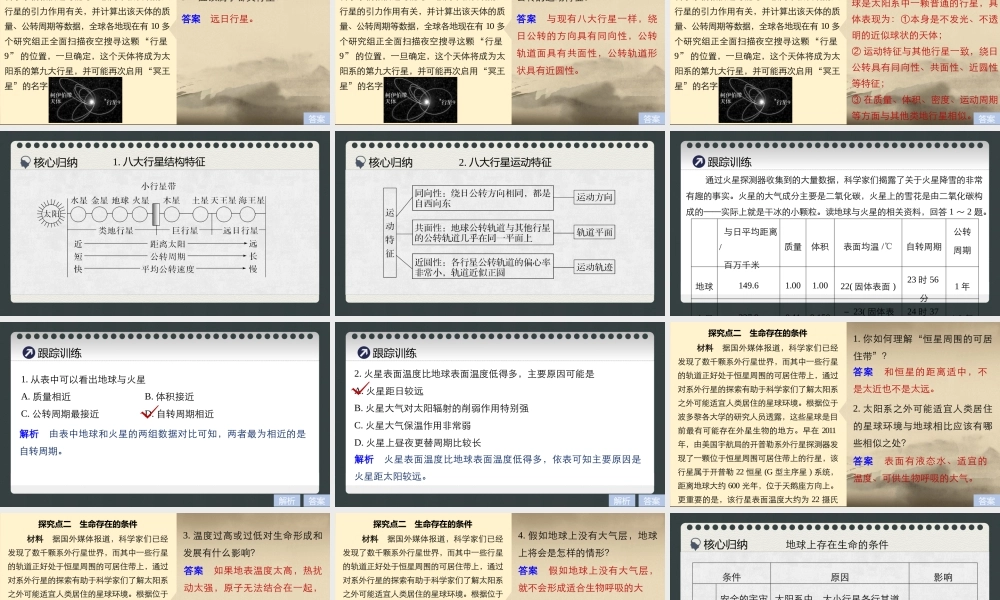Click the arrow icon on the 火星表面温度 question slide
The height and width of the screenshot is (600, 1000).
click(x=364, y=353)
